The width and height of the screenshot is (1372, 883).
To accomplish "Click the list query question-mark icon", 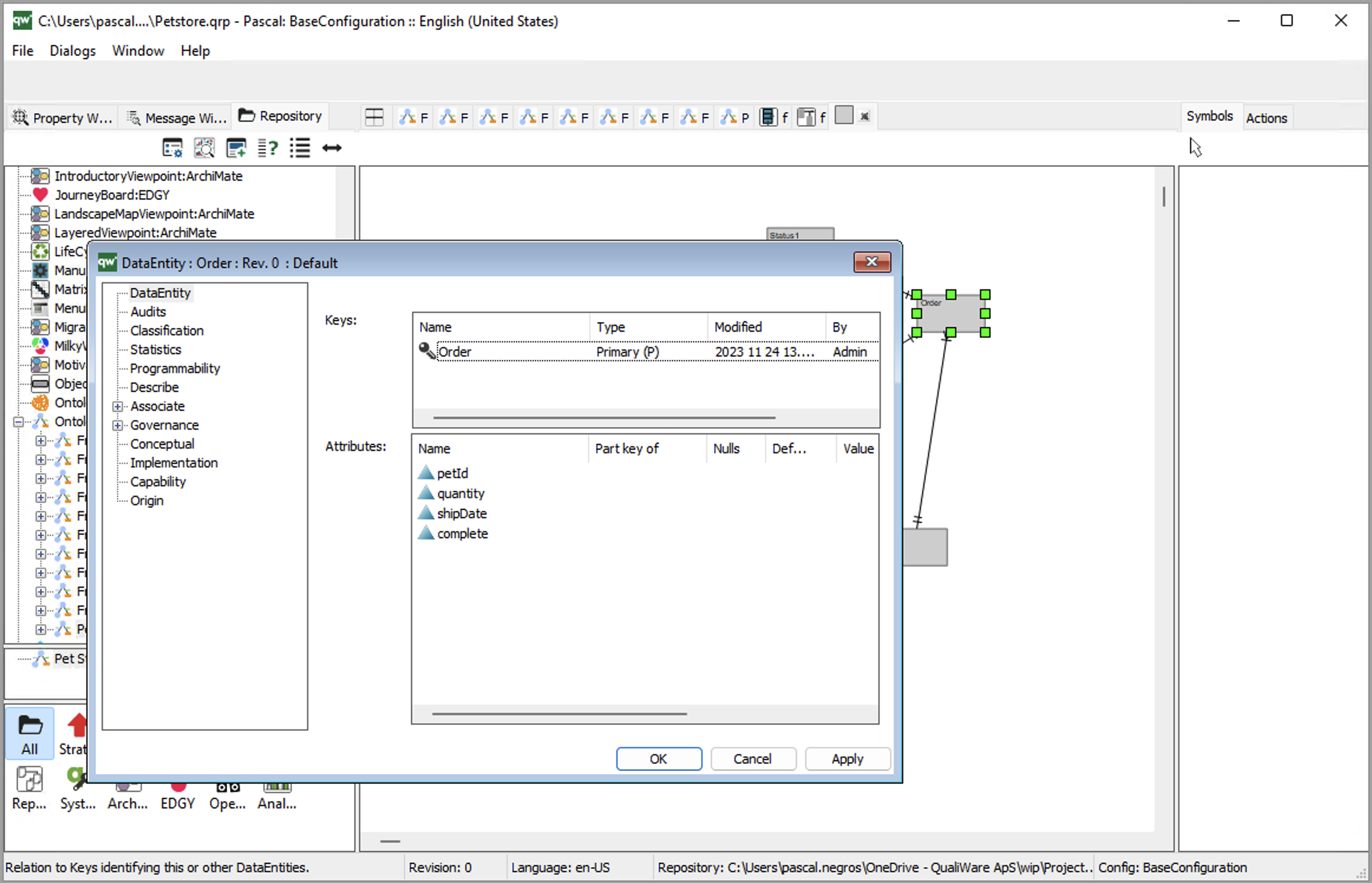I will tap(267, 148).
